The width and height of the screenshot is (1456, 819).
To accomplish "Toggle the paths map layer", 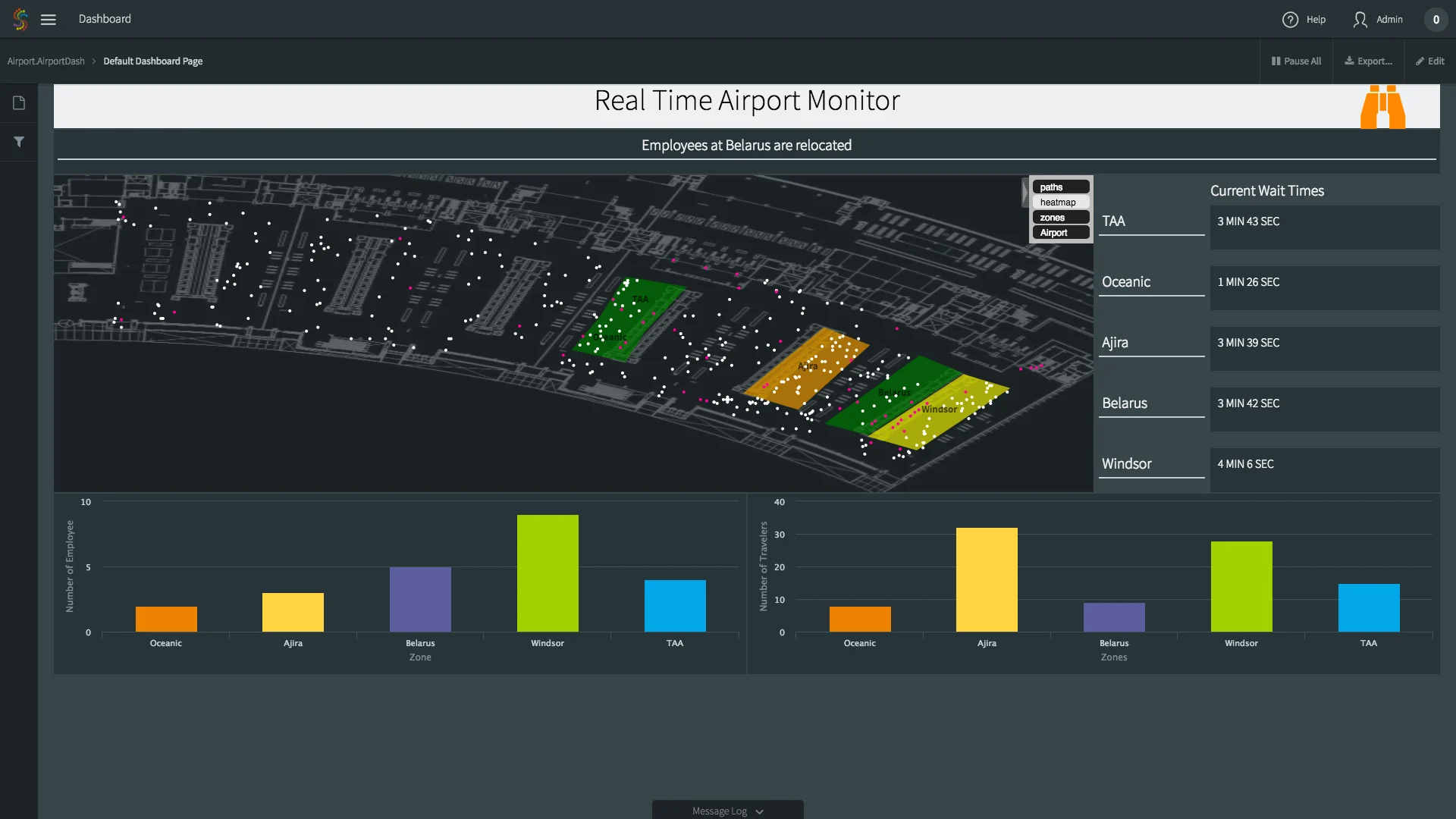I will click(x=1060, y=187).
